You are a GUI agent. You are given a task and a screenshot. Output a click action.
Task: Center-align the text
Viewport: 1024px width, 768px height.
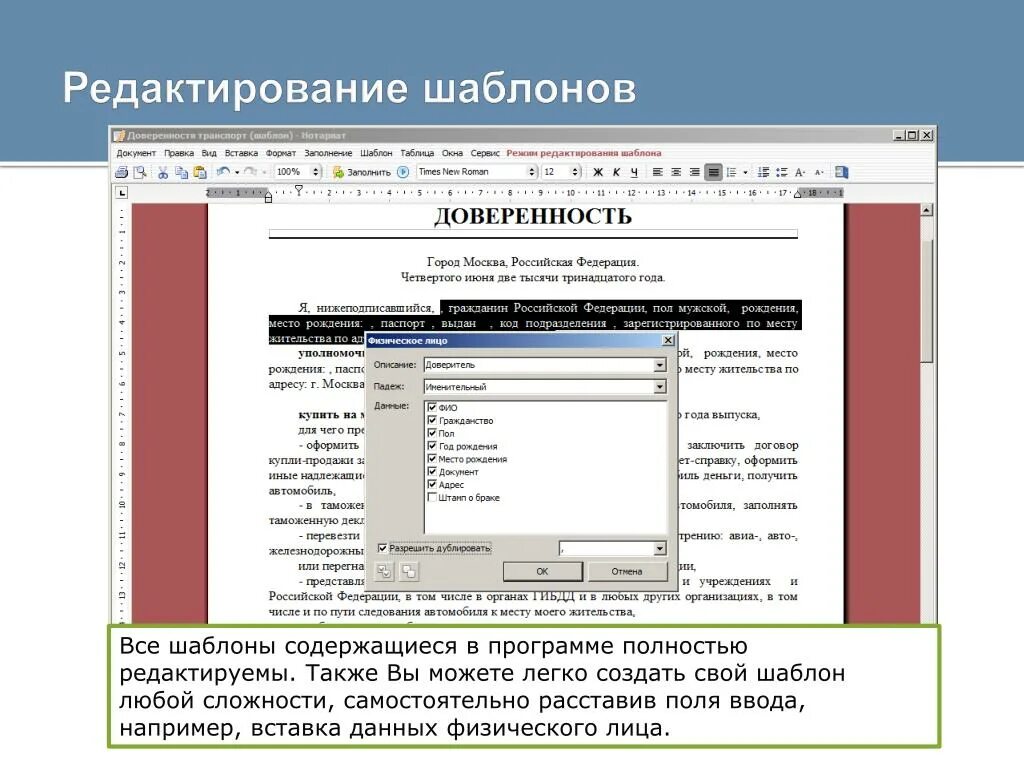coord(676,172)
